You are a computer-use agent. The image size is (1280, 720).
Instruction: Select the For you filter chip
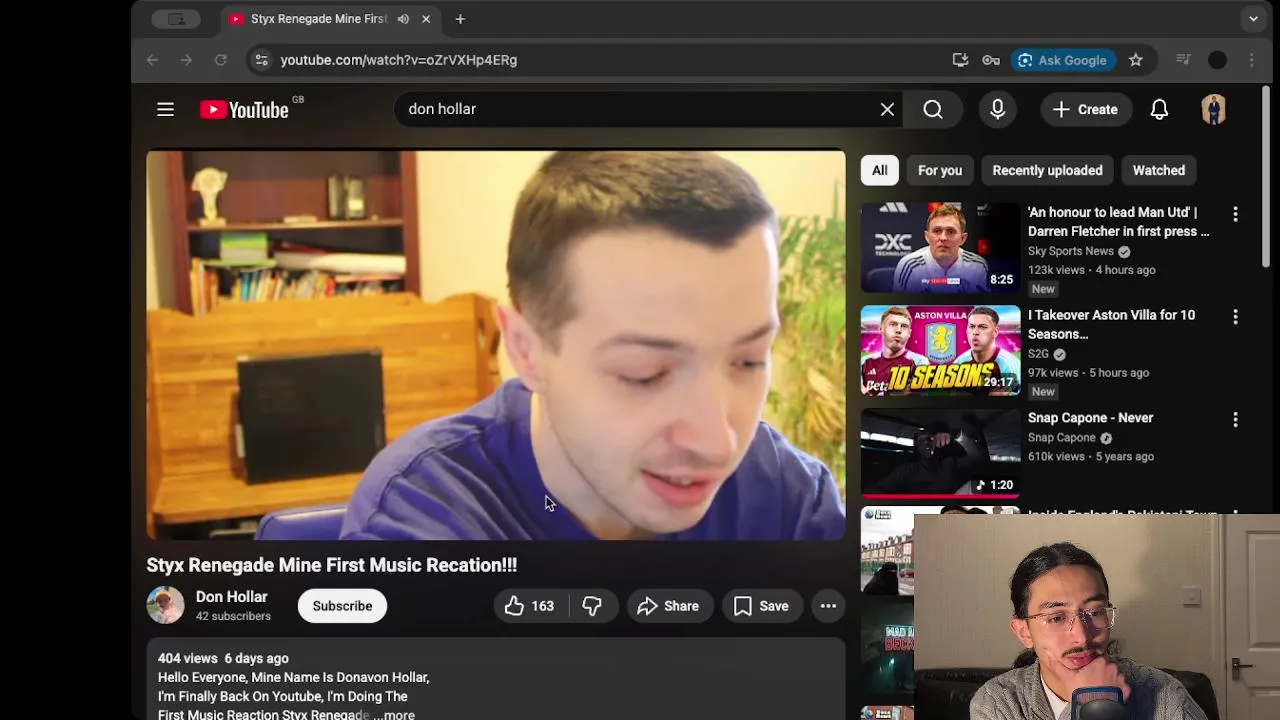pos(940,170)
